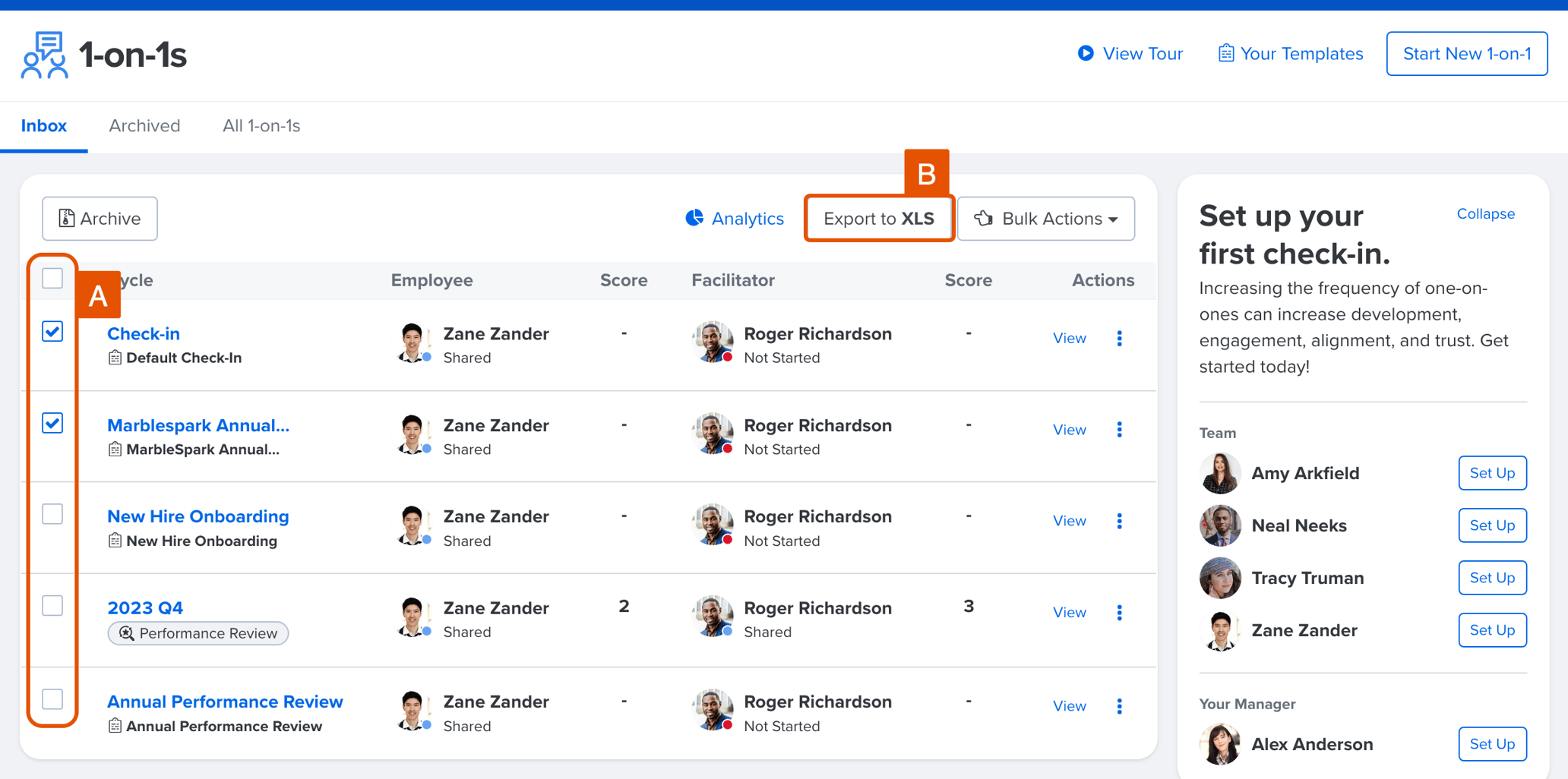
Task: Open the Check-in row three-dot menu
Action: (x=1119, y=339)
